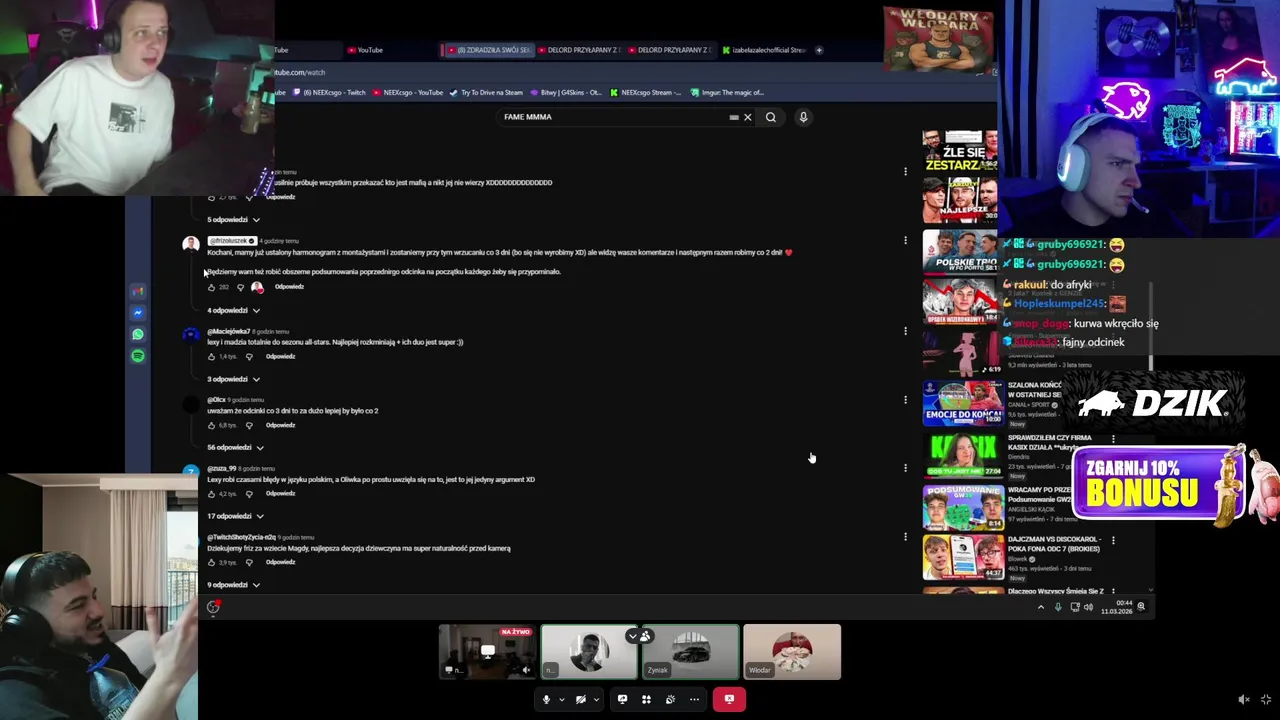Open three-dot menu on @TwitchShotyZycia-n2q comment
Viewport: 1280px width, 720px height.
(905, 537)
